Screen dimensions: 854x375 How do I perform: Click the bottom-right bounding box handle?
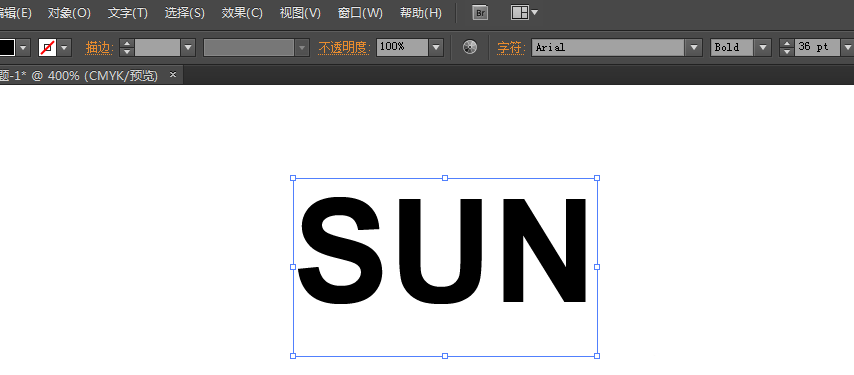coord(597,356)
